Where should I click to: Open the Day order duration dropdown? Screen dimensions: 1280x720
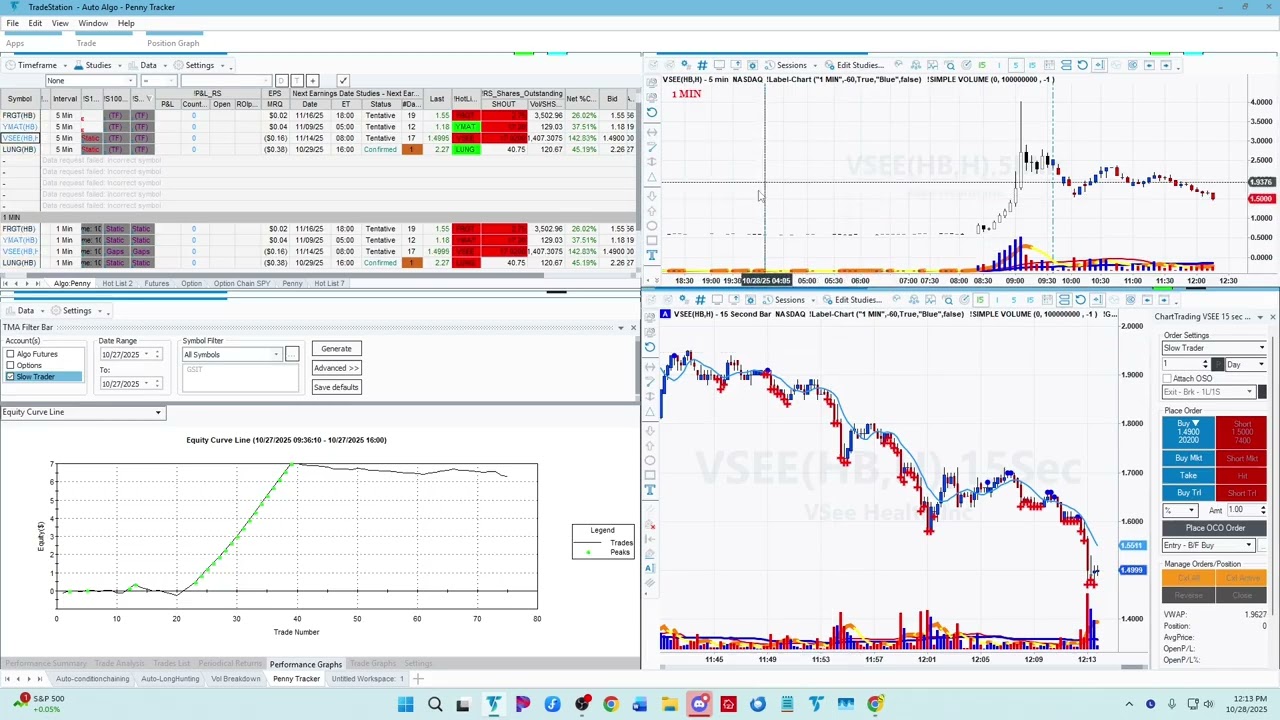point(1247,365)
